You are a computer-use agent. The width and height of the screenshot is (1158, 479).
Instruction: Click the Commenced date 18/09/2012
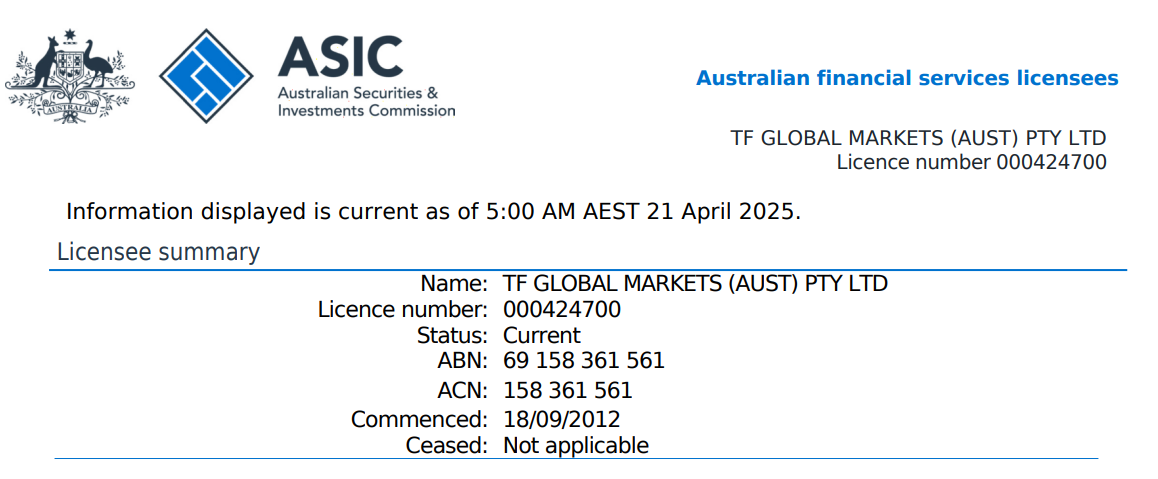561,419
